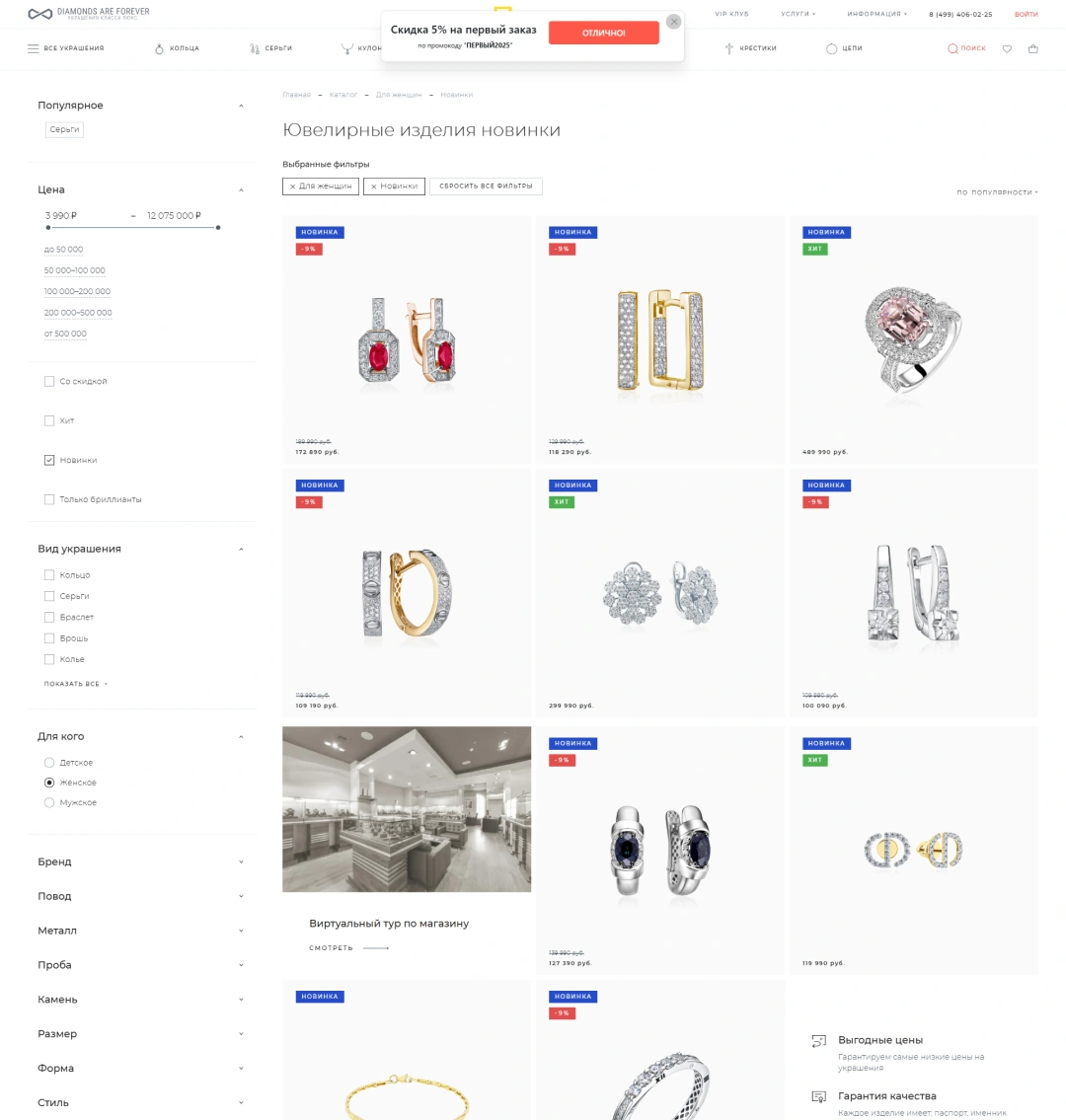This screenshot has height=1120, width=1066.
Task: Open the Услуги top menu
Action: point(799,14)
